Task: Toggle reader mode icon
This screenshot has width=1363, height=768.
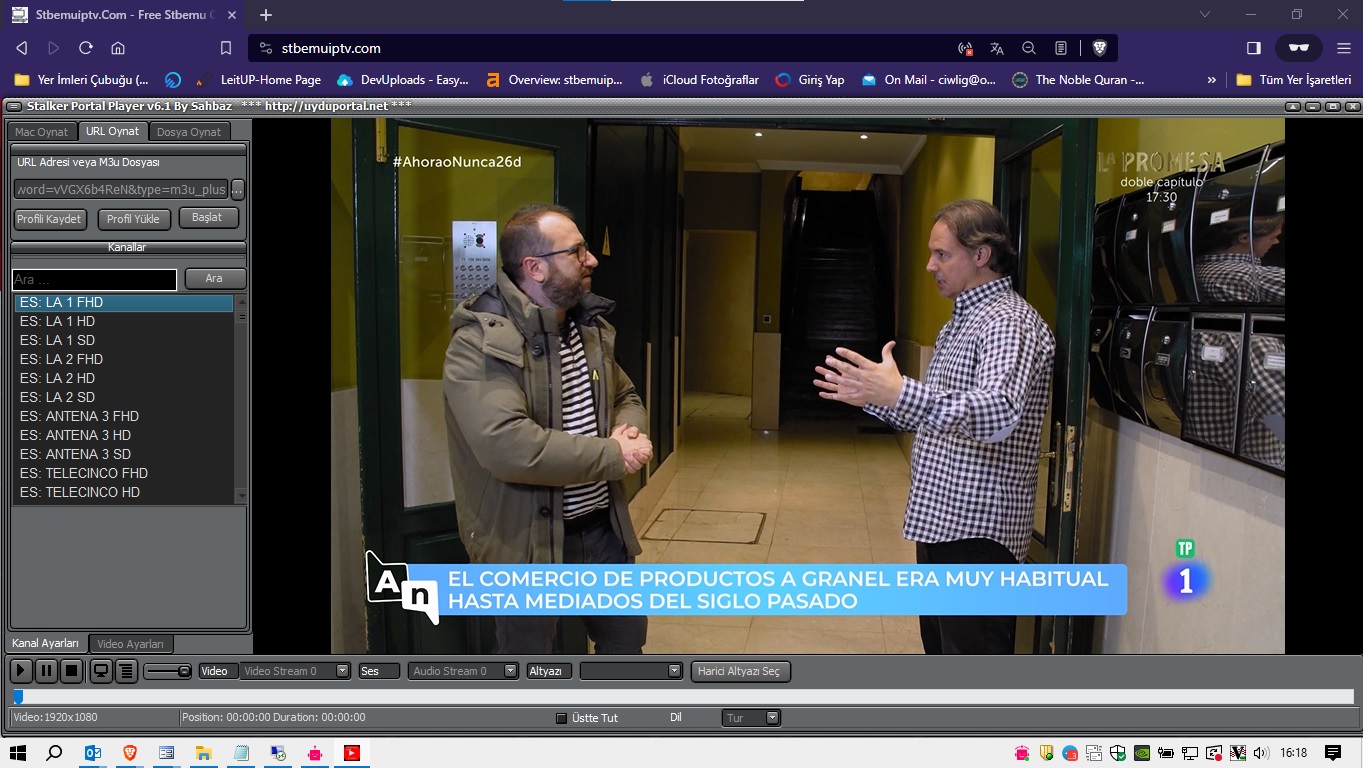Action: tap(1061, 48)
